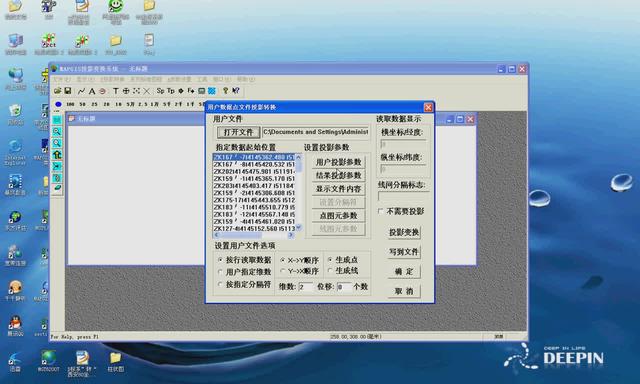The image size is (640, 384).
Task: Click the blue circle on the scale bar
Action: click(x=58, y=104)
